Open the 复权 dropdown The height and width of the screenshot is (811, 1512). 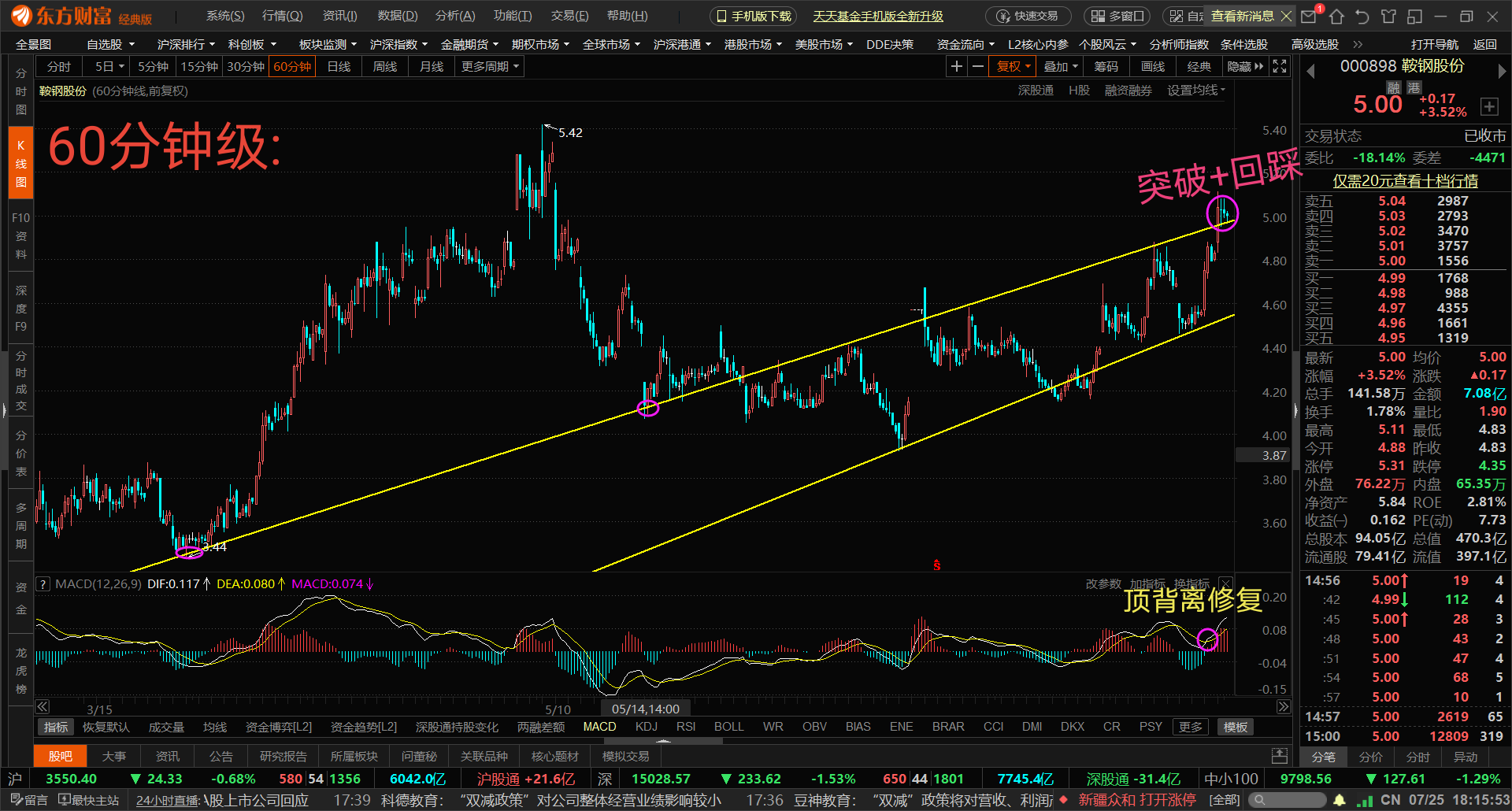point(1013,67)
